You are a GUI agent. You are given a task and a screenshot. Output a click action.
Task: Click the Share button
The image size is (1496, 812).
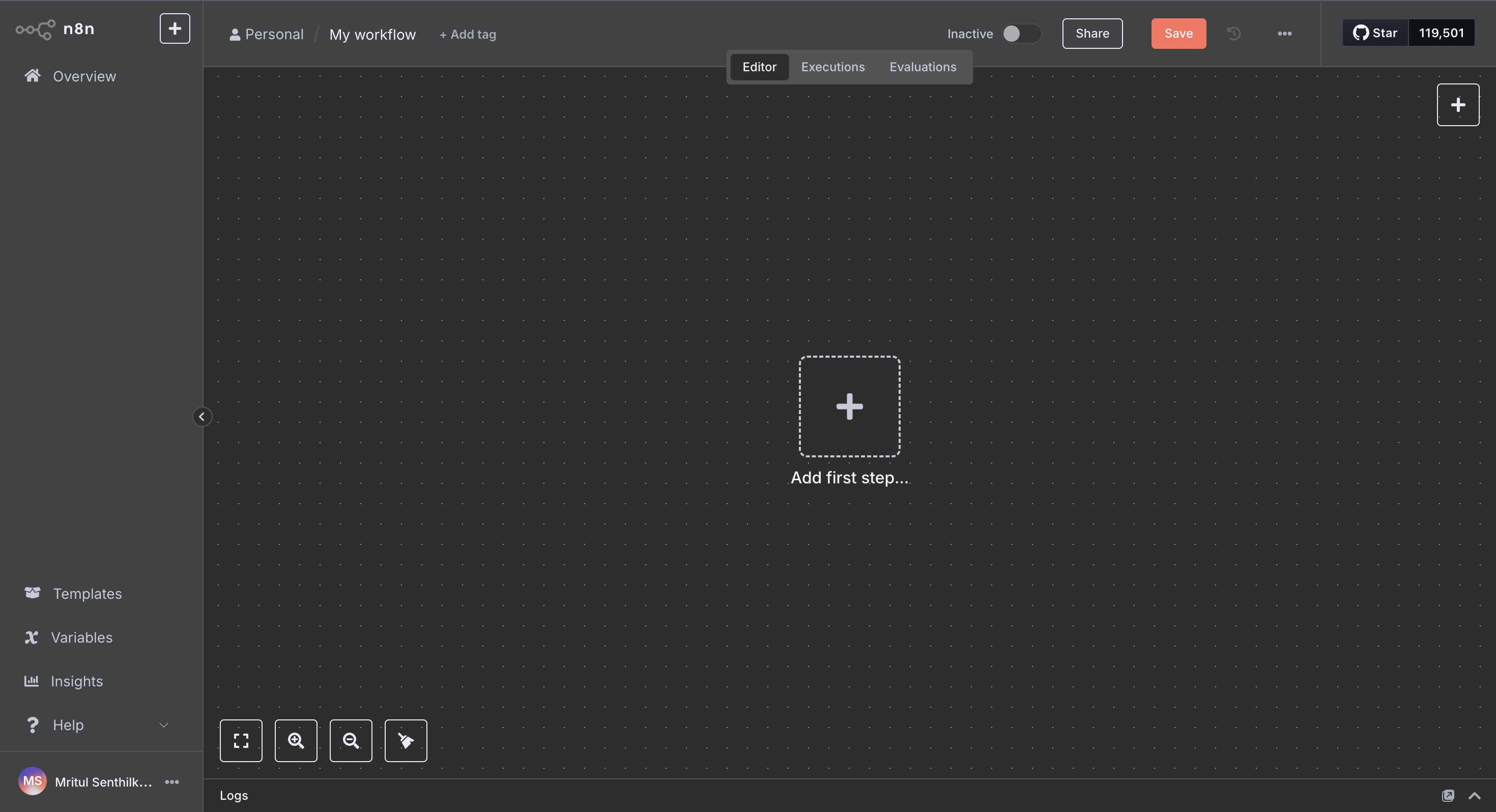click(x=1092, y=34)
